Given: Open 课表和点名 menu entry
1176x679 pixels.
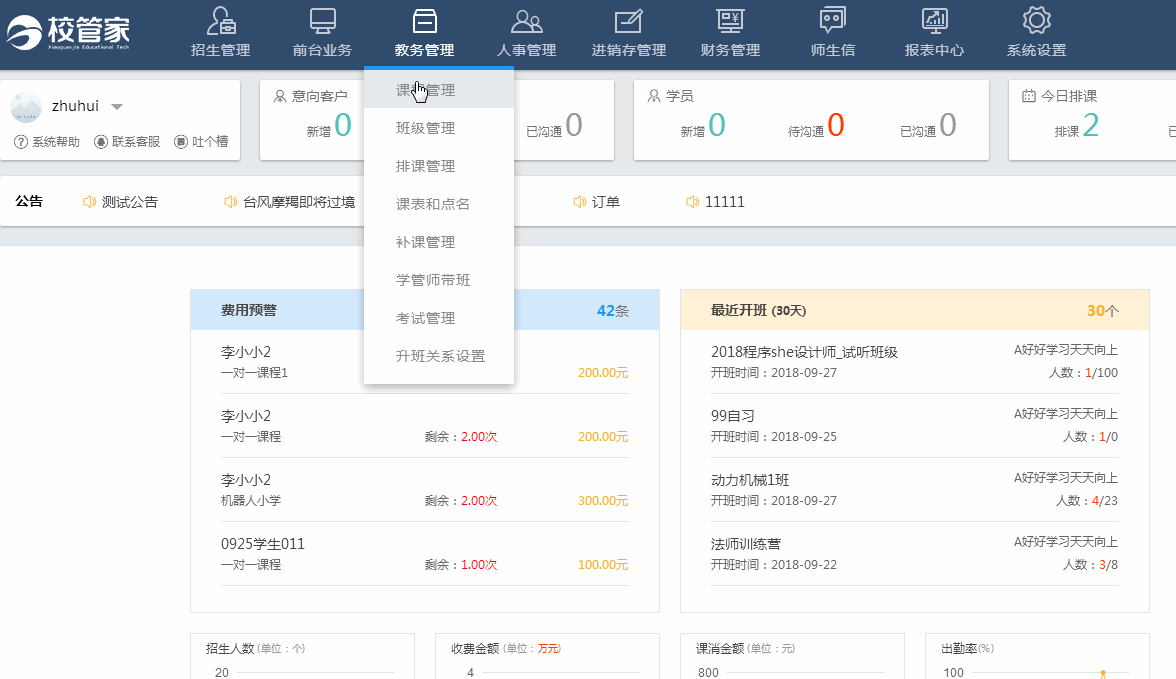Looking at the screenshot, I should click(x=433, y=204).
